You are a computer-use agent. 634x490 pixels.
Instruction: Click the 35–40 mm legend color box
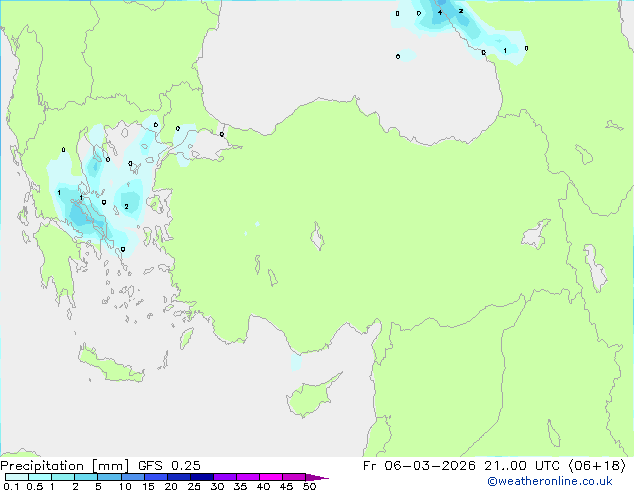[x=247, y=477]
